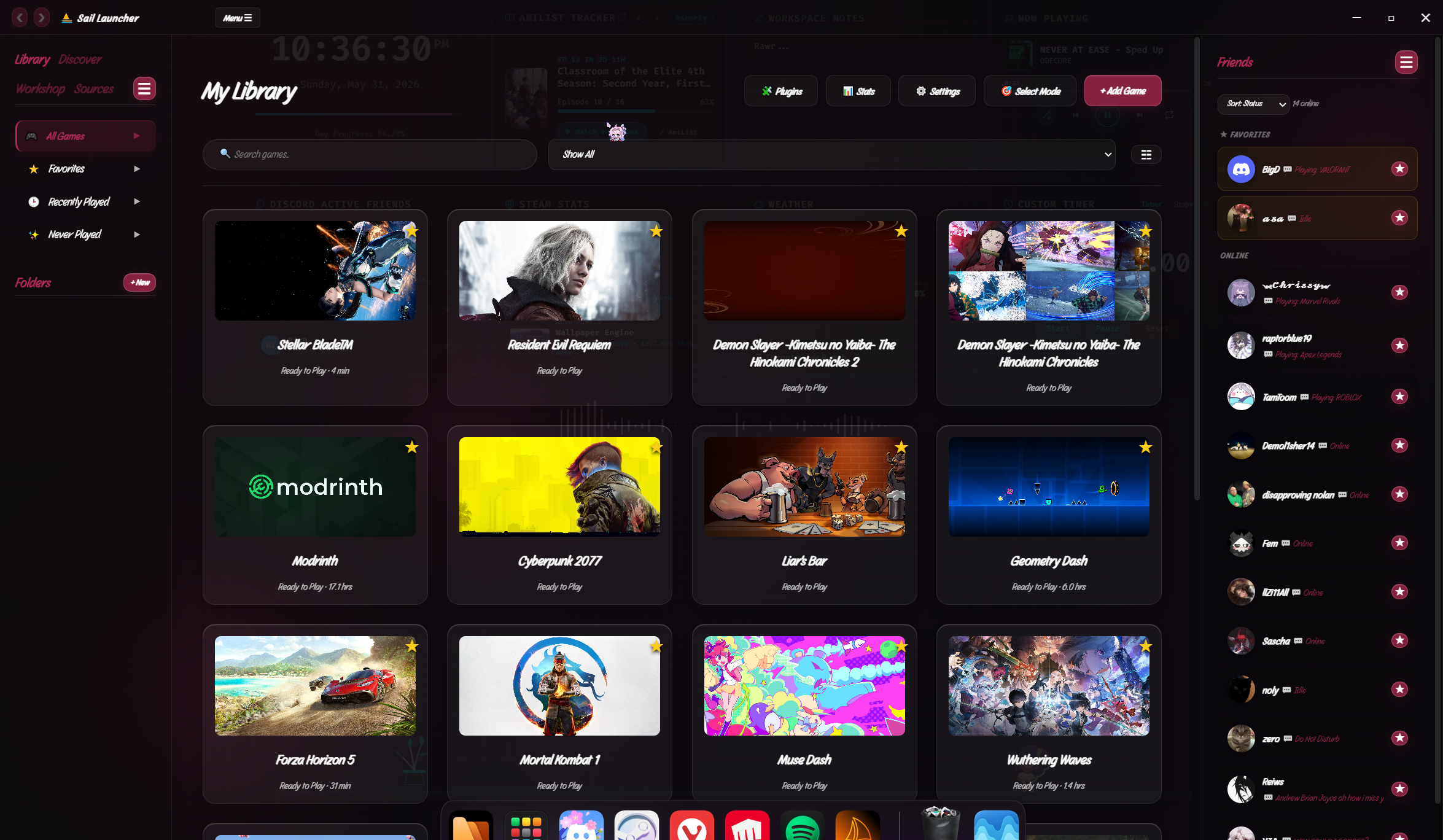
Task: Open the Trash icon in the dock
Action: [x=940, y=823]
